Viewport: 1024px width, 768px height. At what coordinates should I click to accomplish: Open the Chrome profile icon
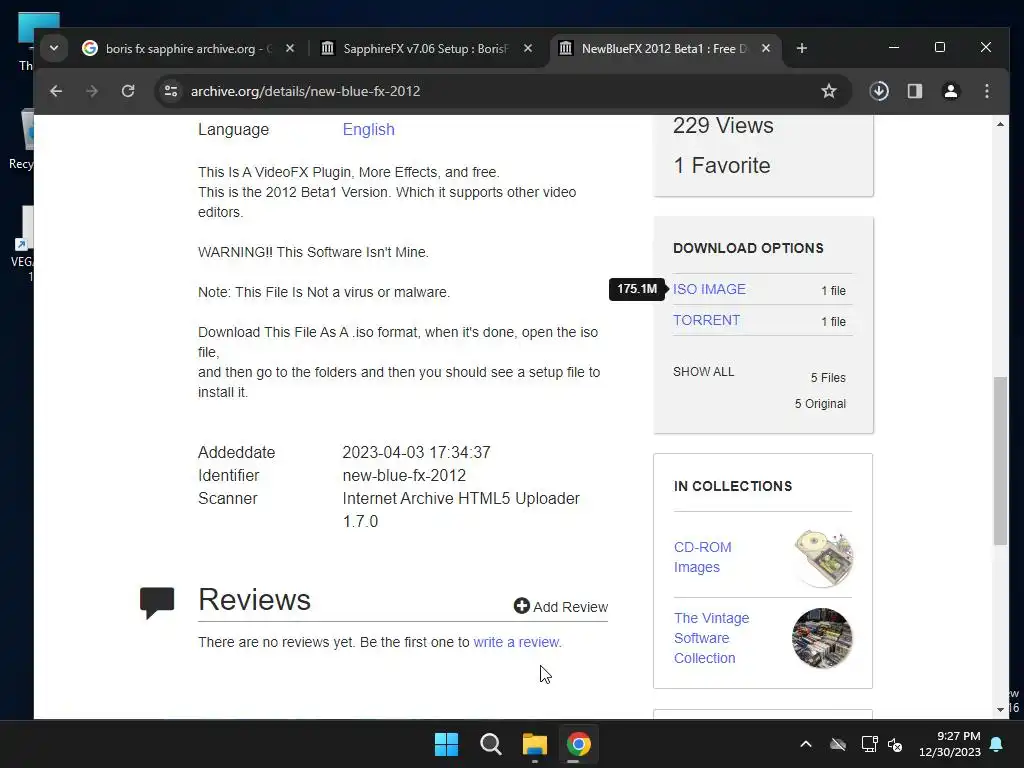coord(951,91)
